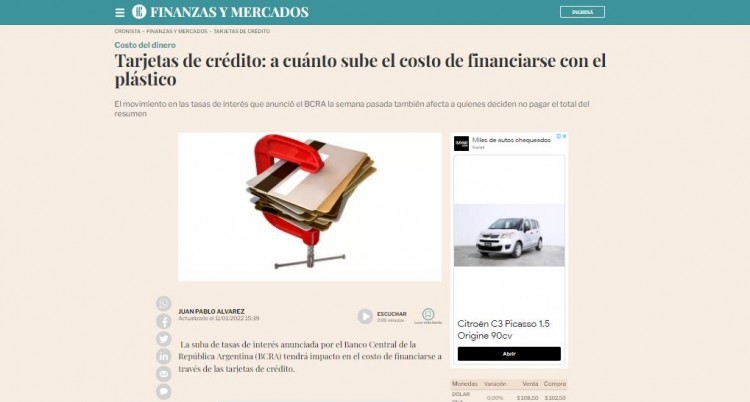Share article via WhatsApp icon

tap(164, 303)
